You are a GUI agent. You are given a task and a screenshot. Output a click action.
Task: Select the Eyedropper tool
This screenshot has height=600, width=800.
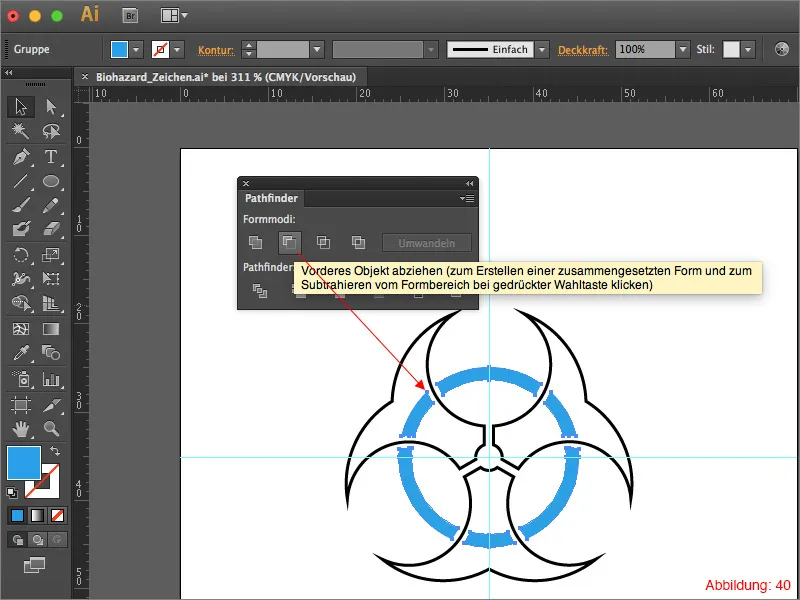coord(21,353)
